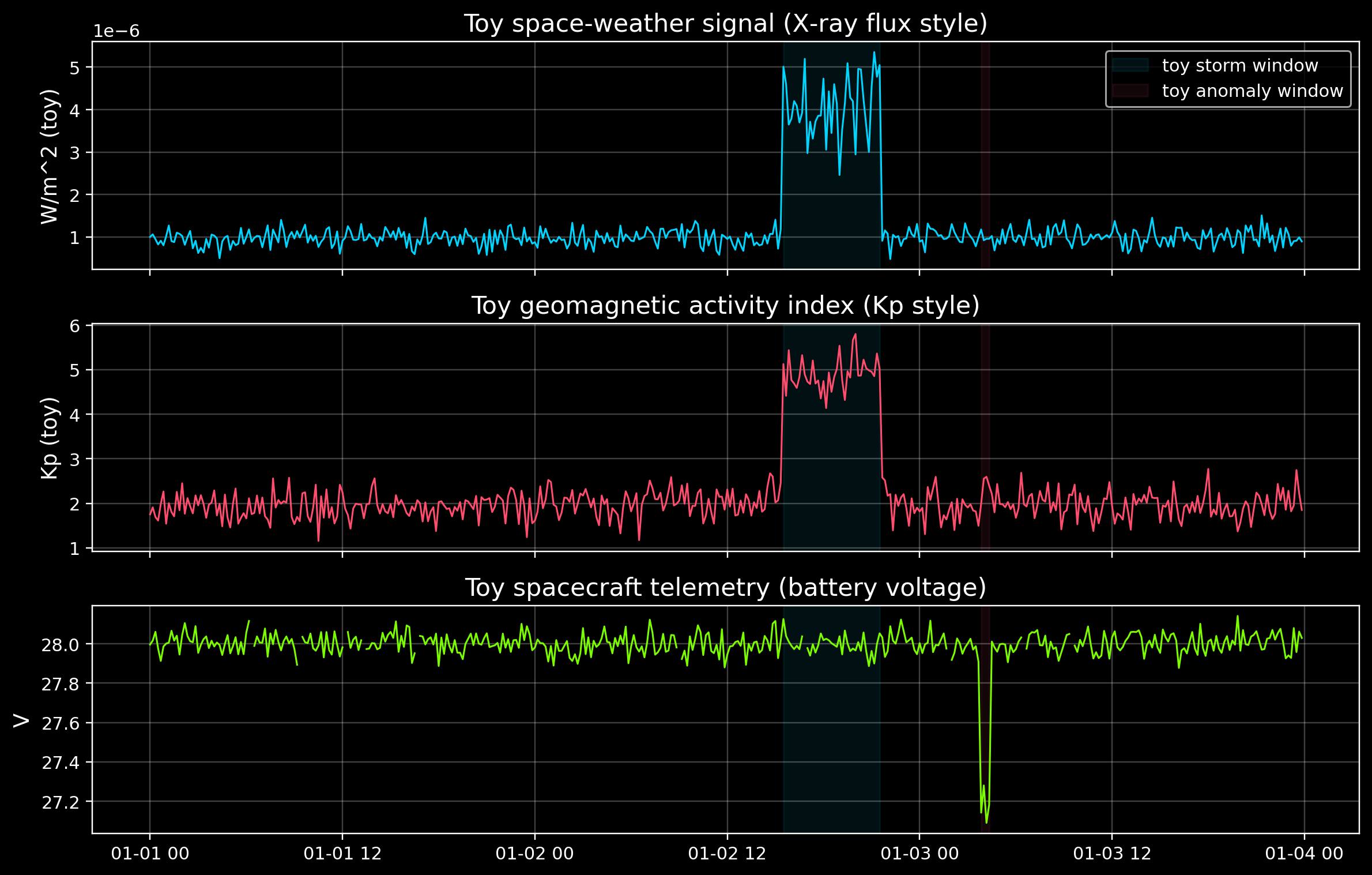Click the spacecraft telemetry battery voltage title
This screenshot has width=1372, height=875.
pyautogui.click(x=725, y=587)
